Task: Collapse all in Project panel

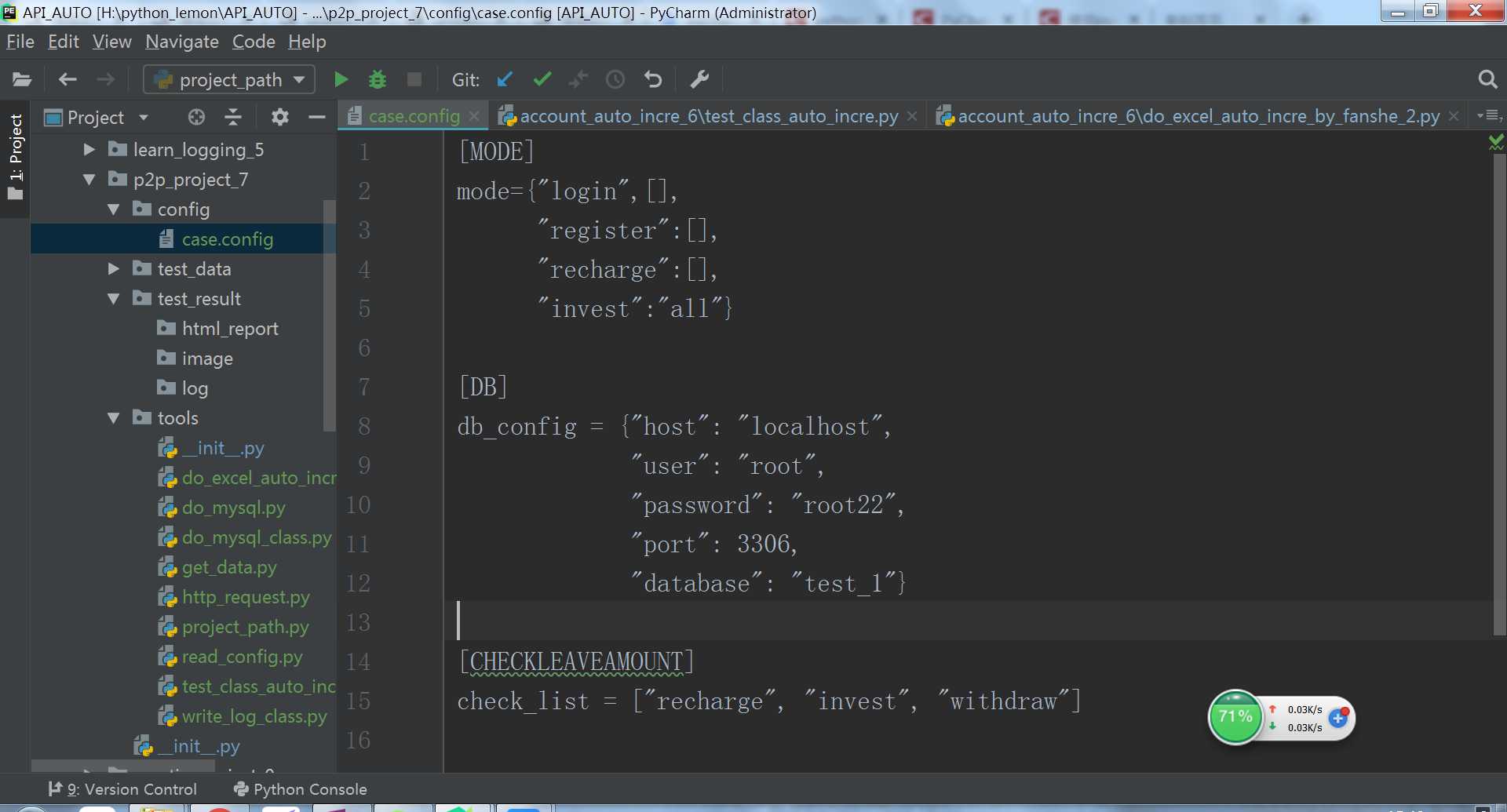Action: 233,118
